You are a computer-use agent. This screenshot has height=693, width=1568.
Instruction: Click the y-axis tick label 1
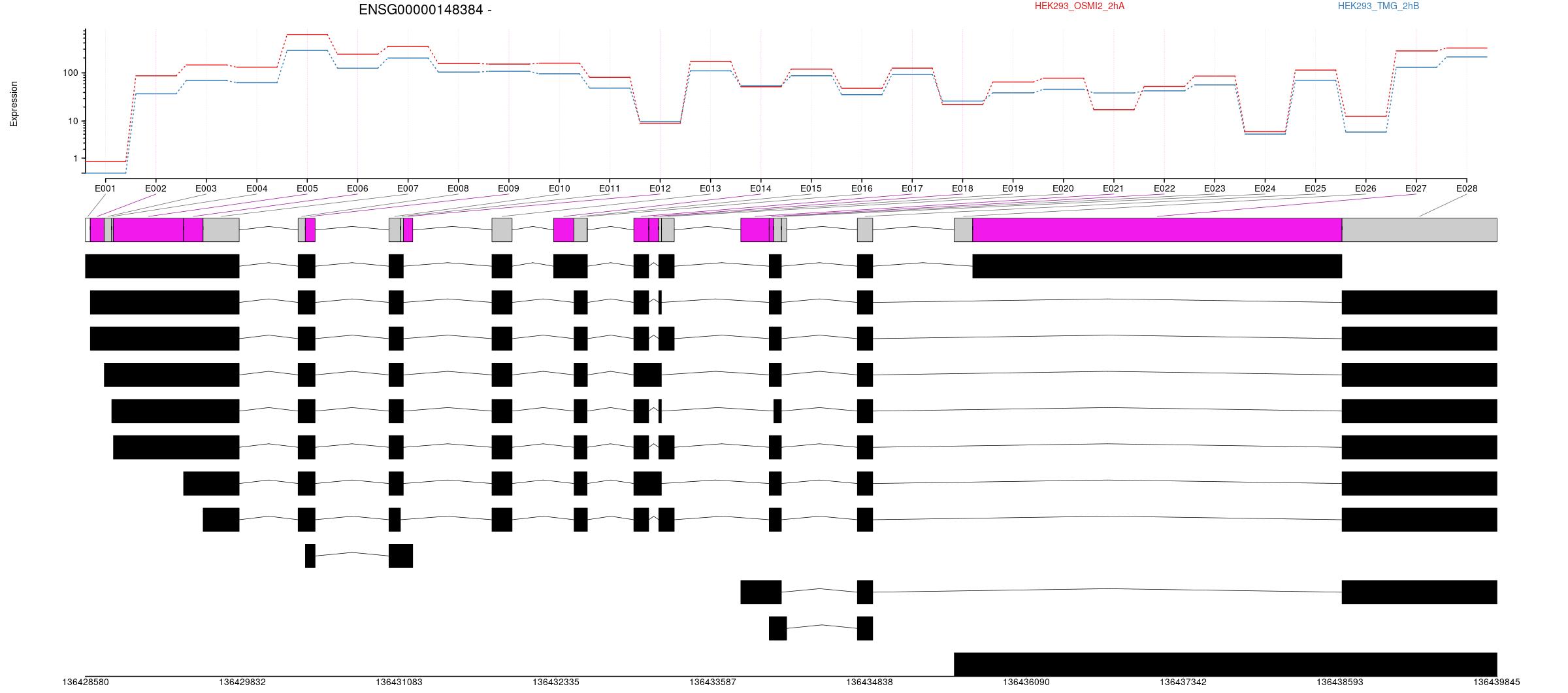[76, 159]
